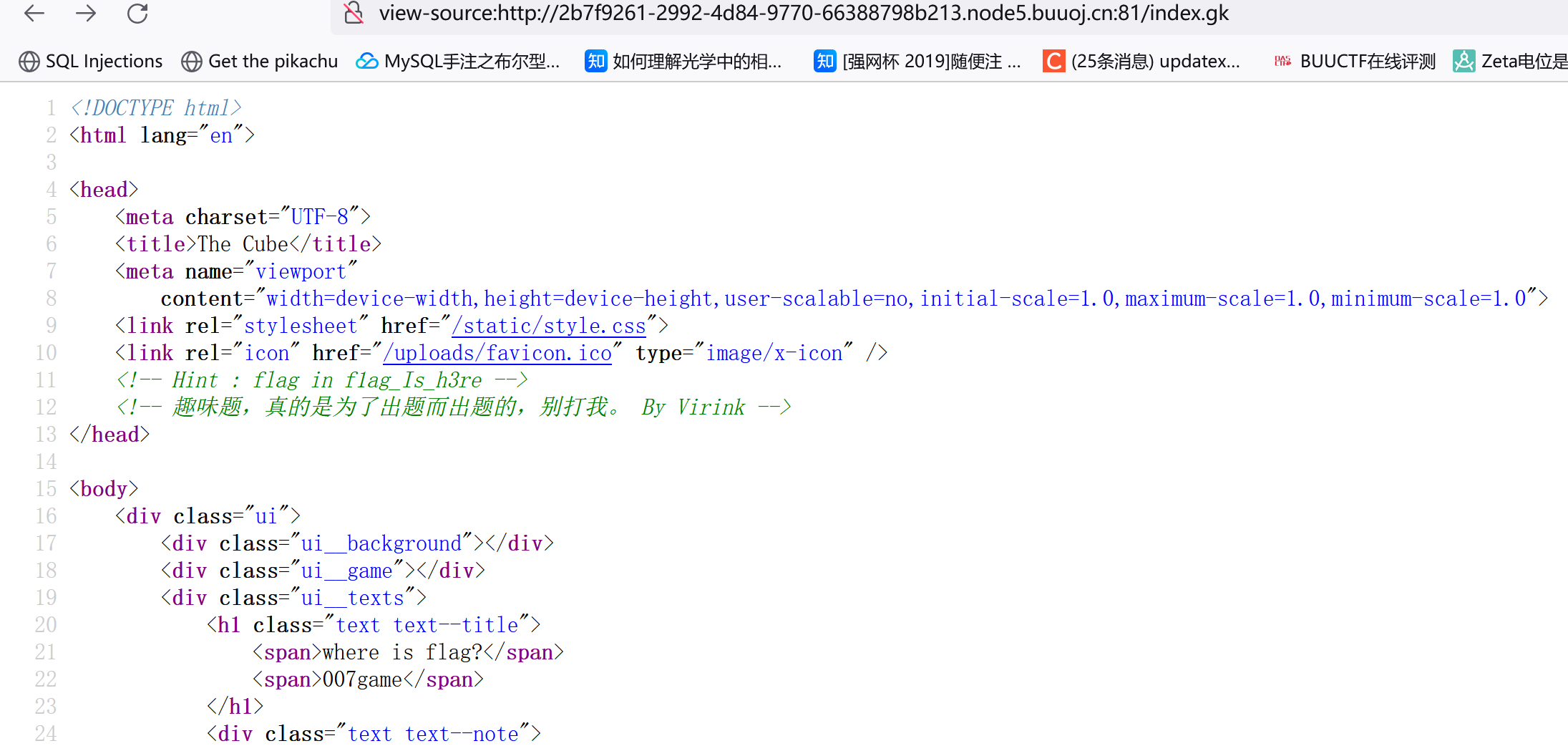The image size is (1568, 746).
Task: Click line number 11 in the gutter
Action: (x=46, y=380)
